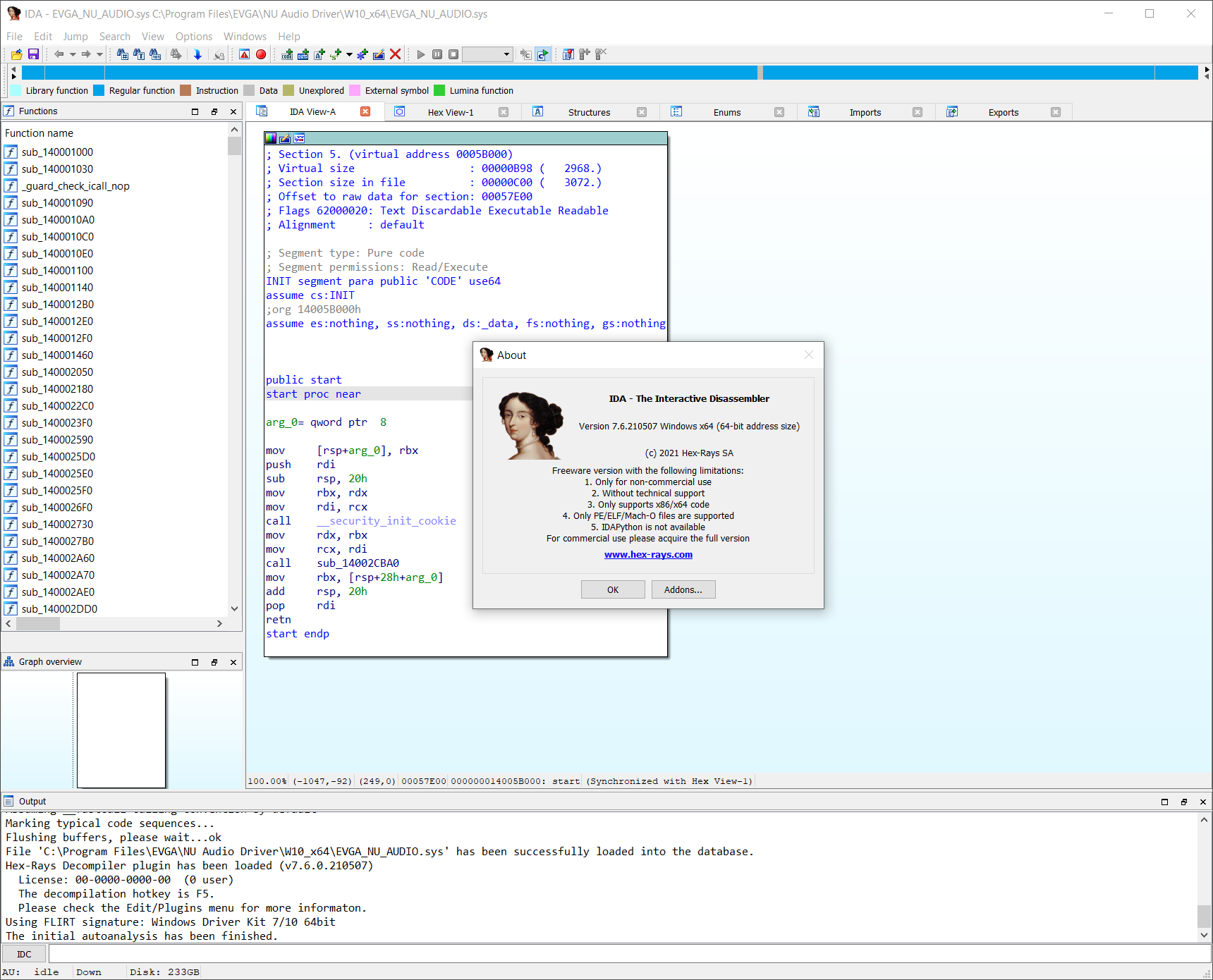Image resolution: width=1213 pixels, height=980 pixels.
Task: Click the highlighted green C toolbar icon
Action: coord(543,54)
